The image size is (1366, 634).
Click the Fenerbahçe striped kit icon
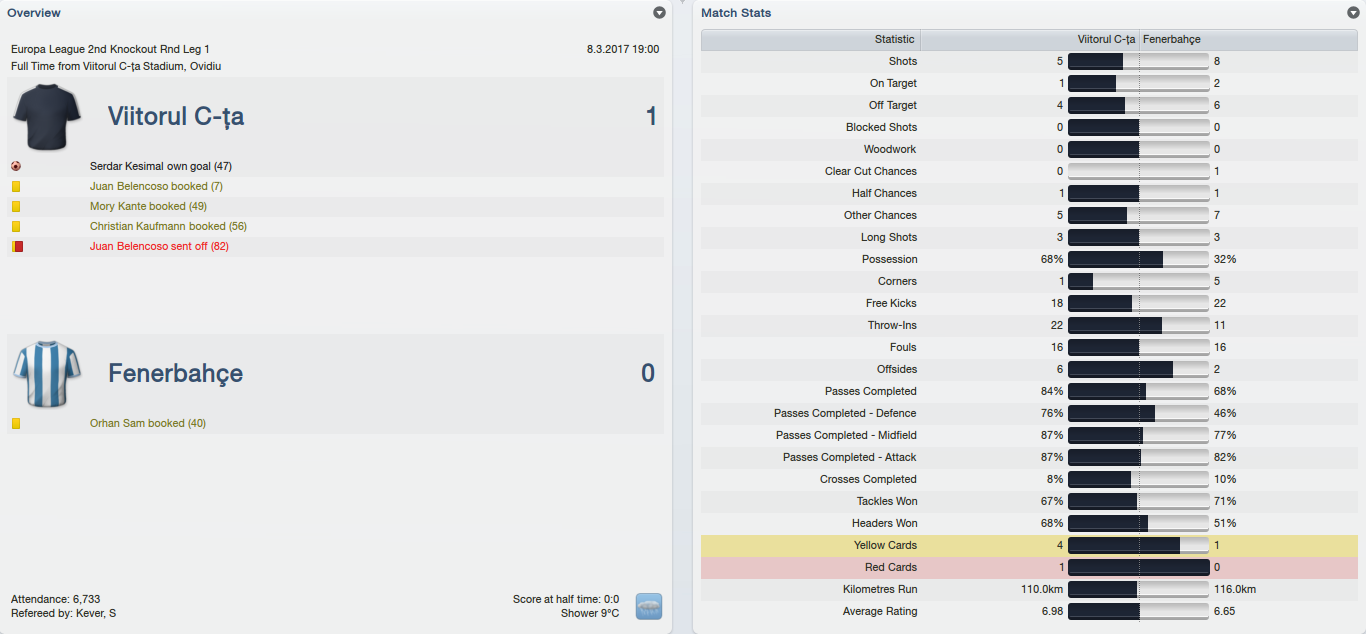point(47,373)
